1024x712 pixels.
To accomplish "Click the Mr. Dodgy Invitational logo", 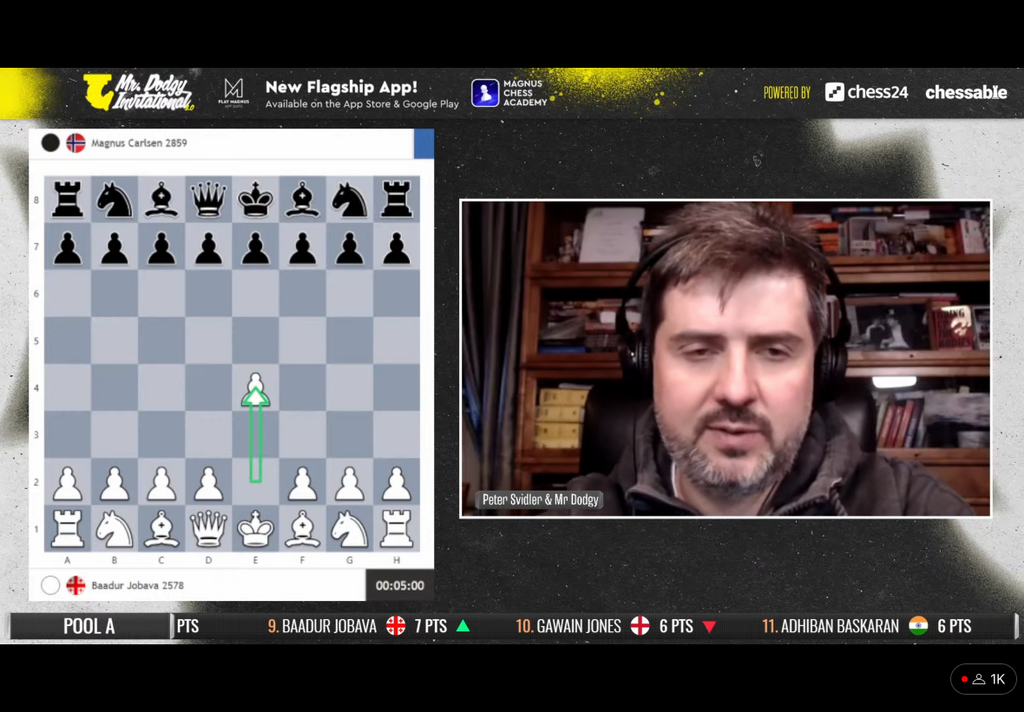I will point(138,92).
